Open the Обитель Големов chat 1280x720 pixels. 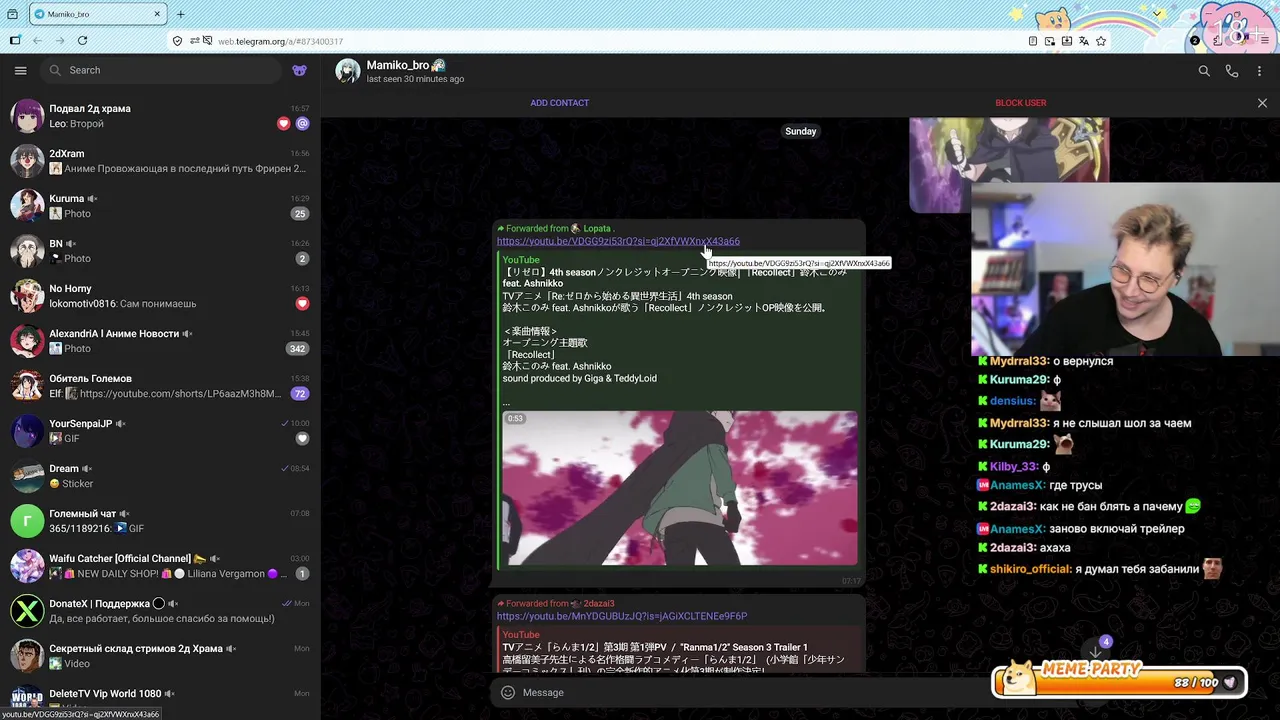[160, 386]
